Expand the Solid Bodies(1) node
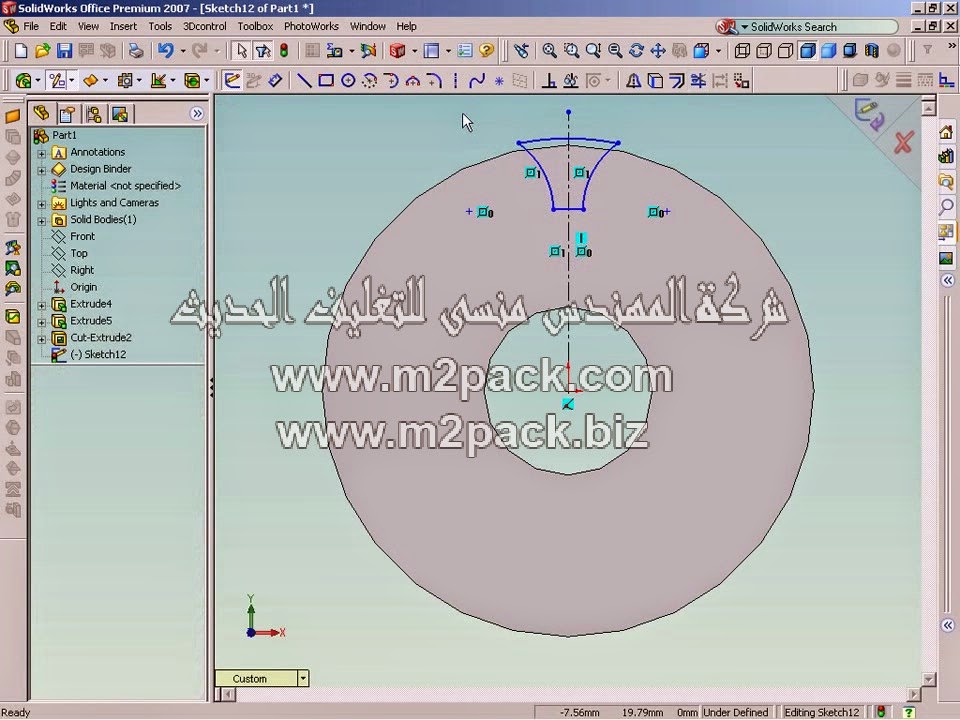Screen dimensions: 960x720 [x=42, y=220]
